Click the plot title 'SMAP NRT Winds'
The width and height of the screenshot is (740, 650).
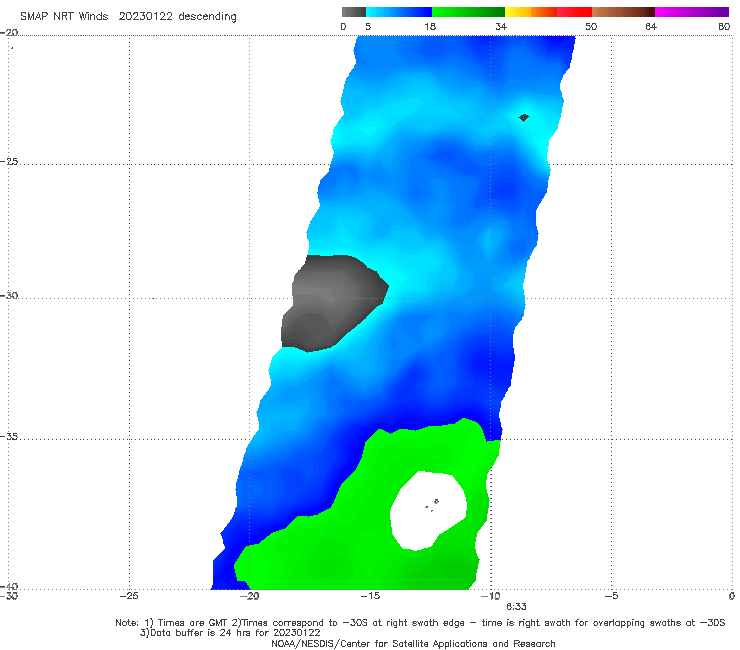(x=64, y=17)
